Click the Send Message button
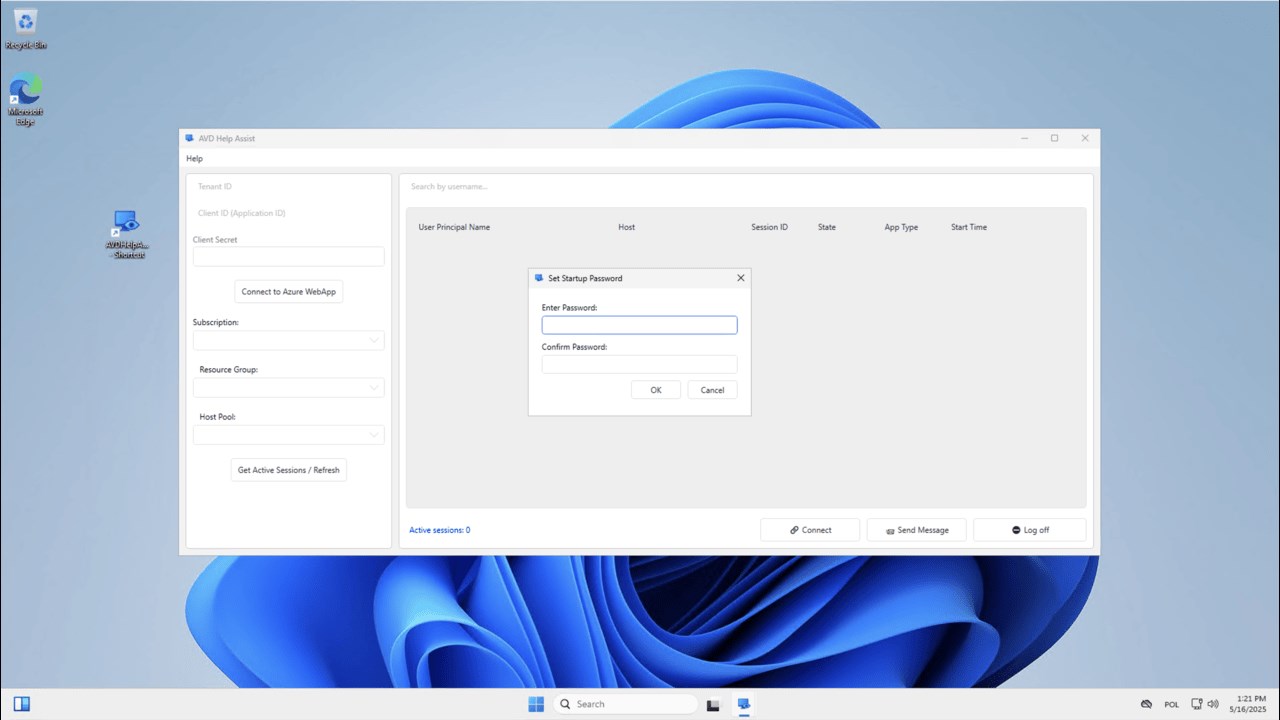The width and height of the screenshot is (1280, 720). pos(917,530)
